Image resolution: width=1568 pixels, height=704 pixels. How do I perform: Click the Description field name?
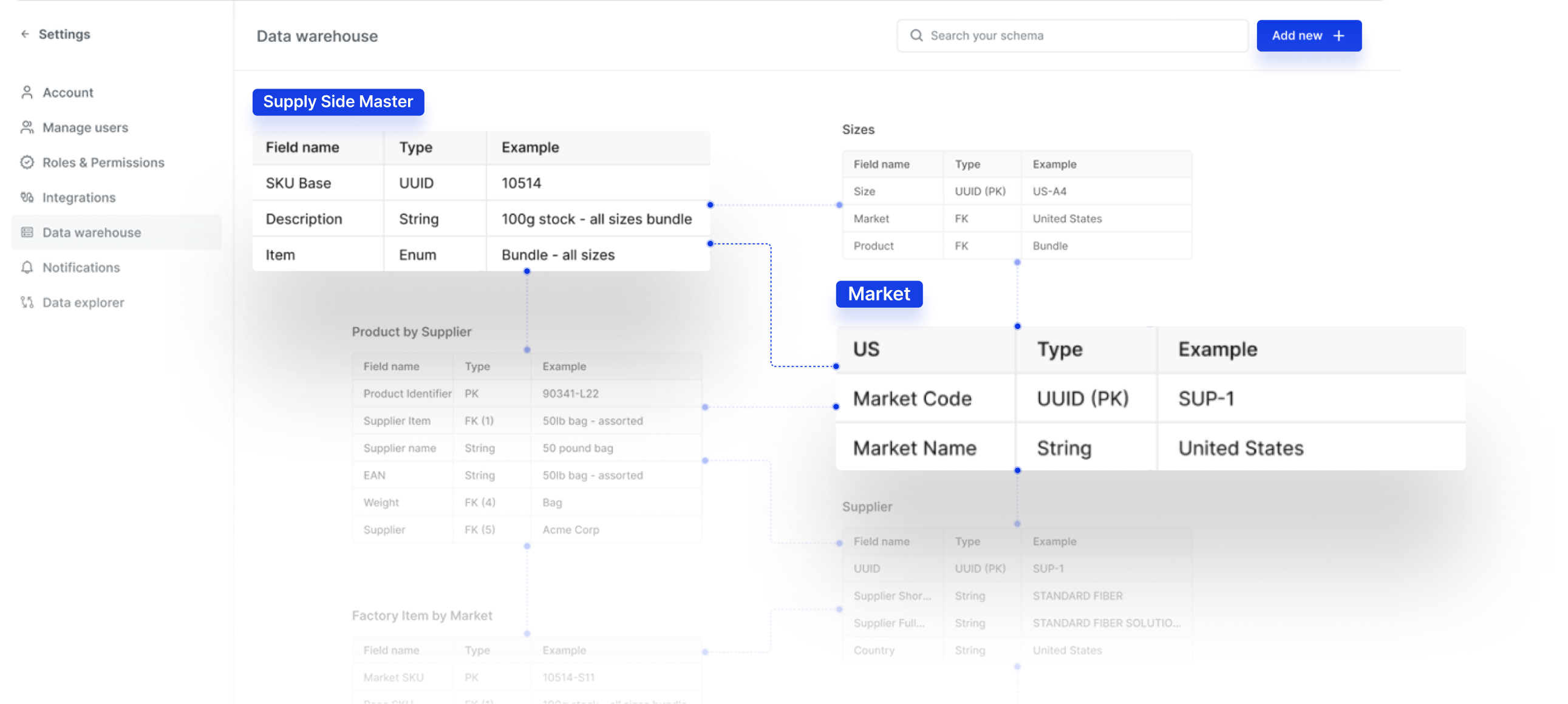pyautogui.click(x=304, y=219)
